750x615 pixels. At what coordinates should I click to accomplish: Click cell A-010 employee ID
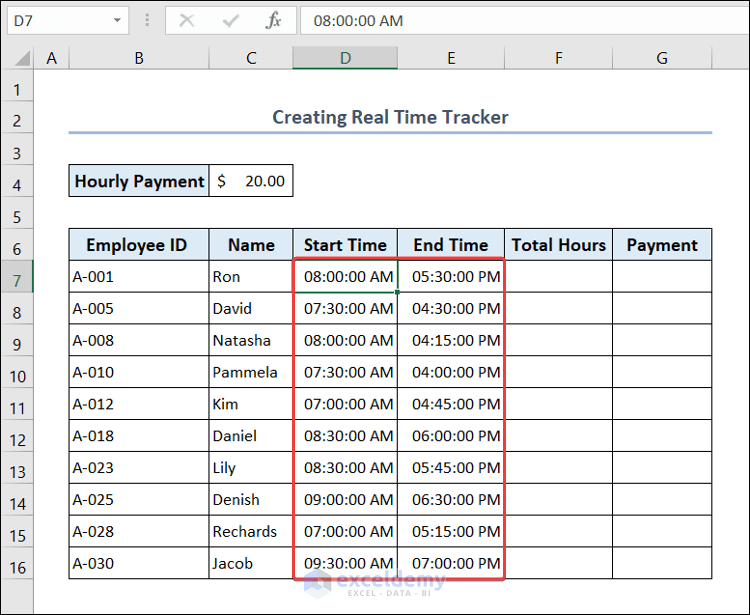139,372
